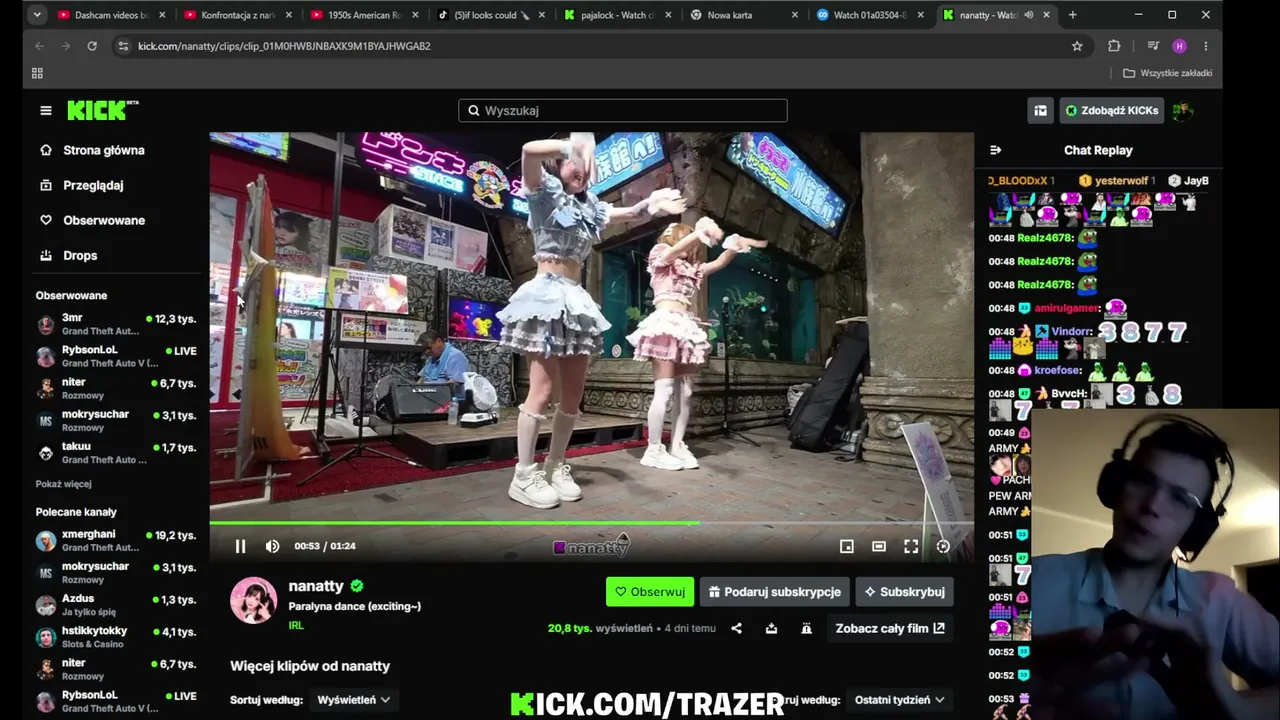Switch to the Watch 01a03504 tab
Screen dimensions: 1280x720
[870, 15]
